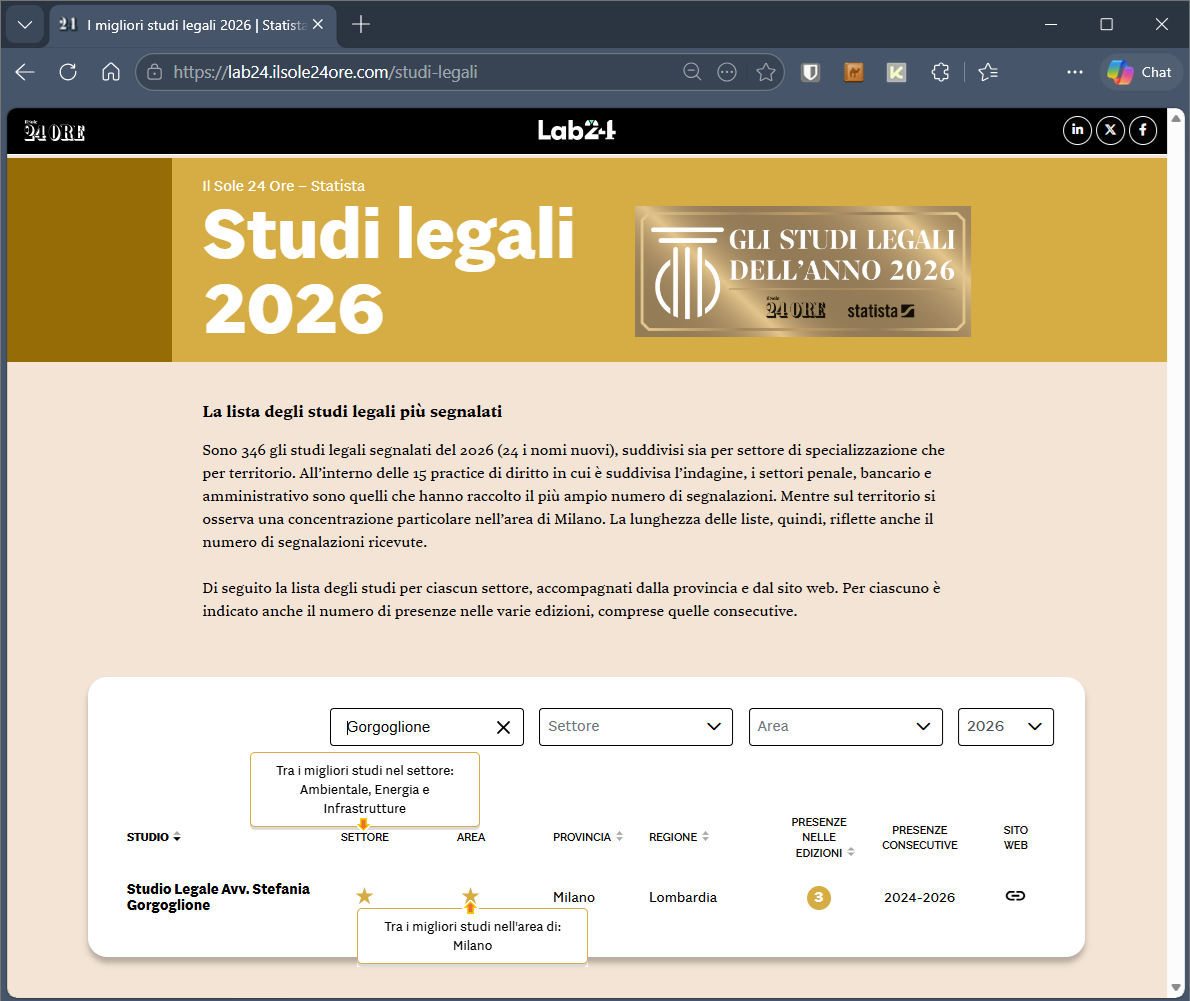Click the Milano province cell
This screenshot has height=1001, width=1190.
pyautogui.click(x=574, y=897)
